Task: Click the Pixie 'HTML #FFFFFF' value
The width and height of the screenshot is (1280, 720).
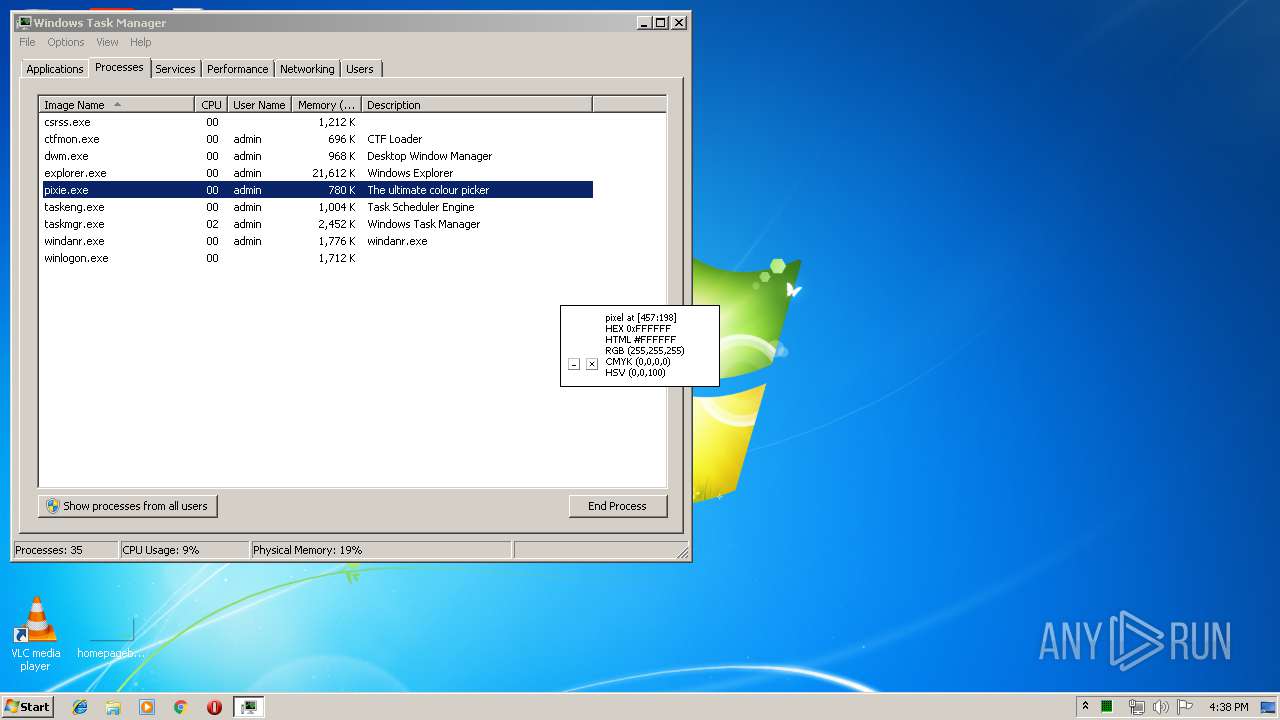Action: [640, 340]
